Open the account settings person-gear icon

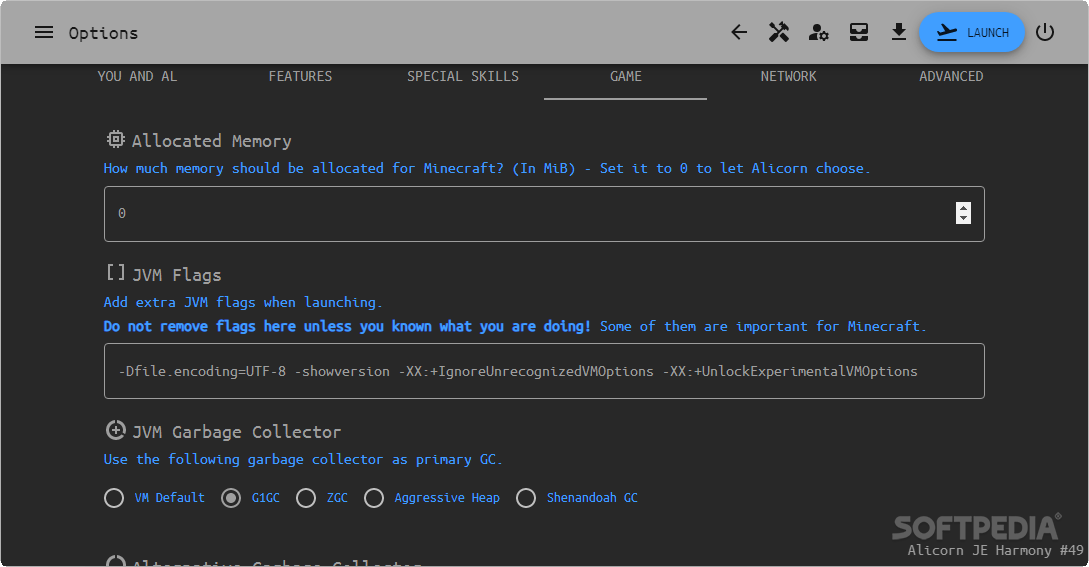[819, 32]
